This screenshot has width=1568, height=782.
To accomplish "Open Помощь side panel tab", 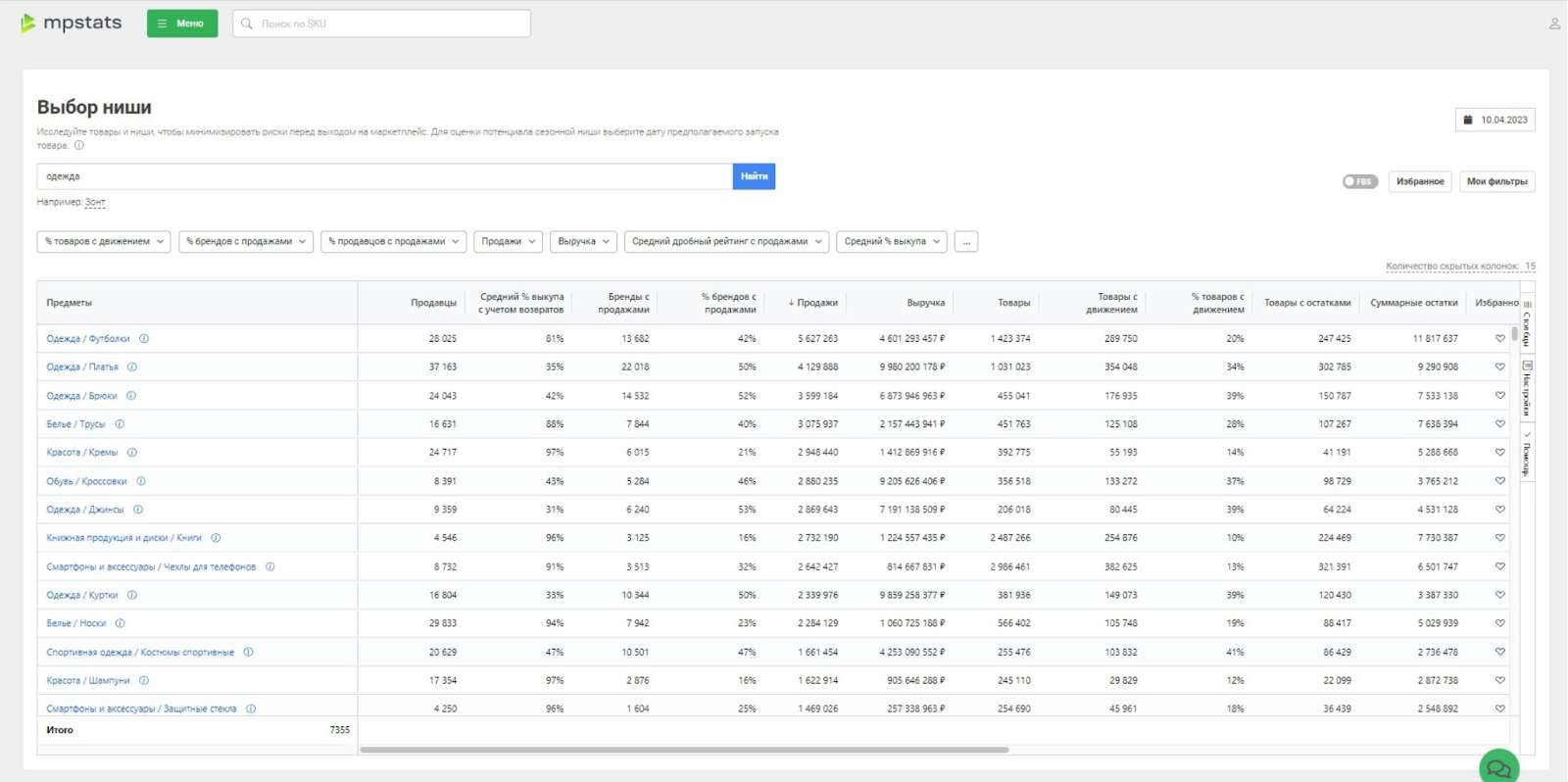I will pyautogui.click(x=1527, y=453).
